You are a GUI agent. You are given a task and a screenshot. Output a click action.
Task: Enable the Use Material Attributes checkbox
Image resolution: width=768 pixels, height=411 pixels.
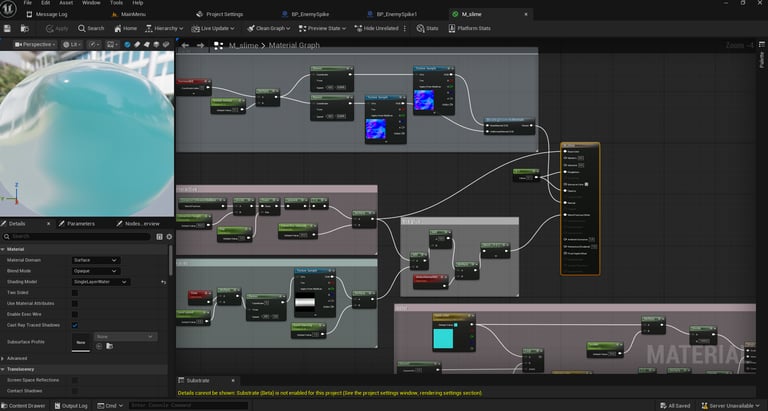[x=75, y=303]
